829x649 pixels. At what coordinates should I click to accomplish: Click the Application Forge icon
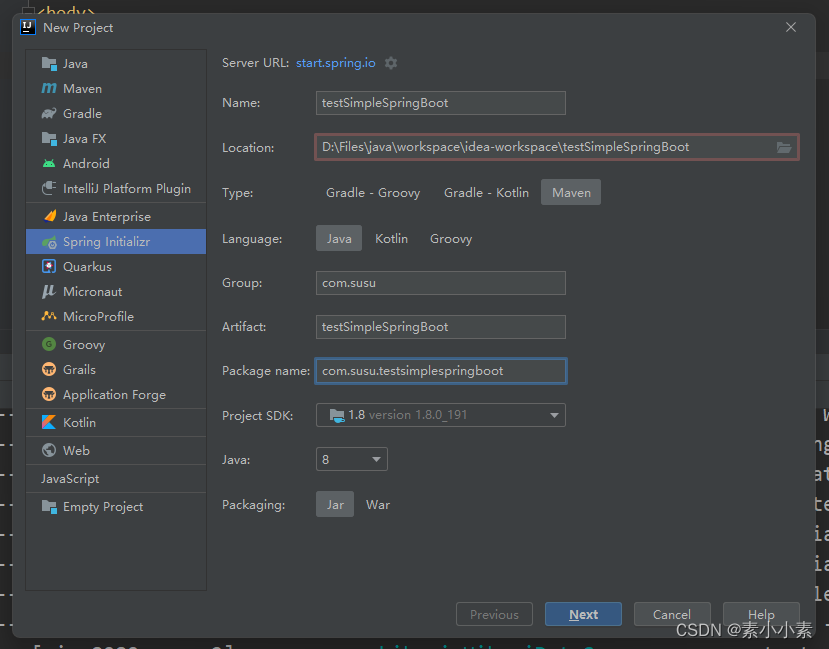click(49, 394)
